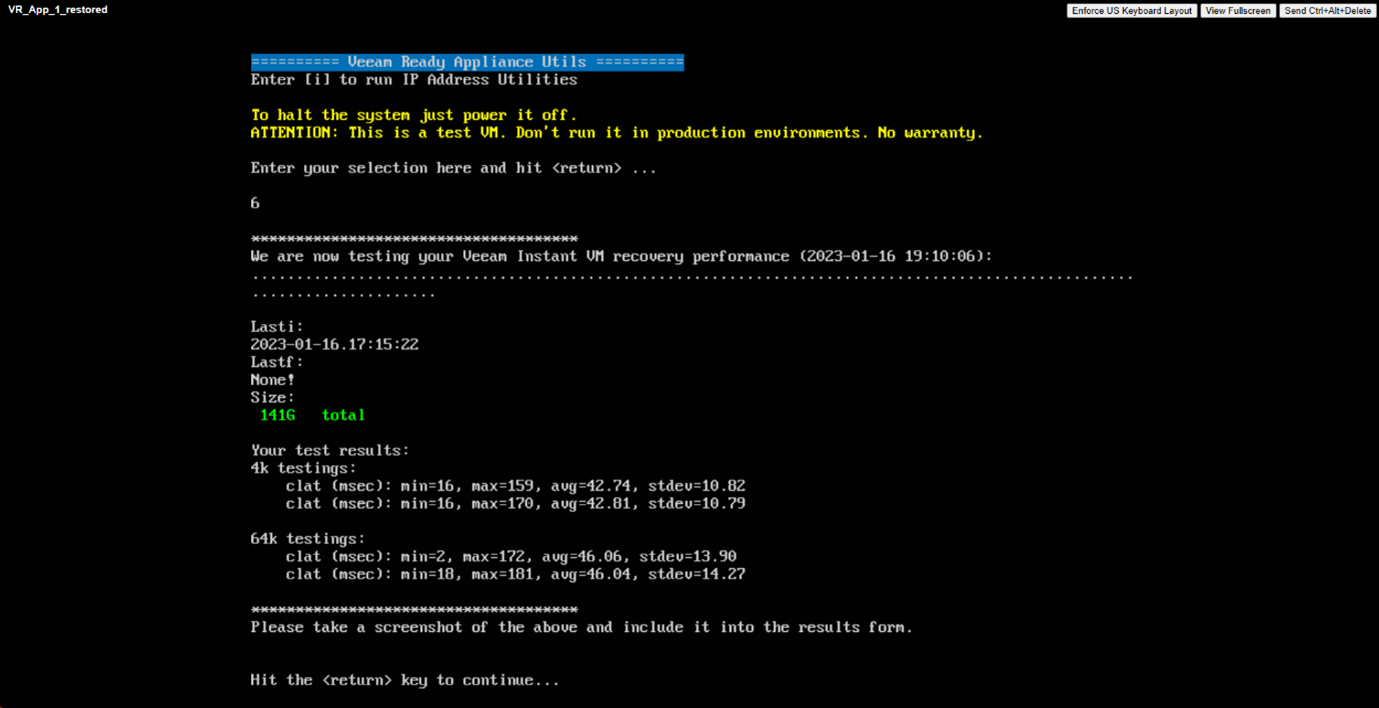This screenshot has height=708, width=1379.
Task: Click the 4k clat line with max=170
Action: 515,504
